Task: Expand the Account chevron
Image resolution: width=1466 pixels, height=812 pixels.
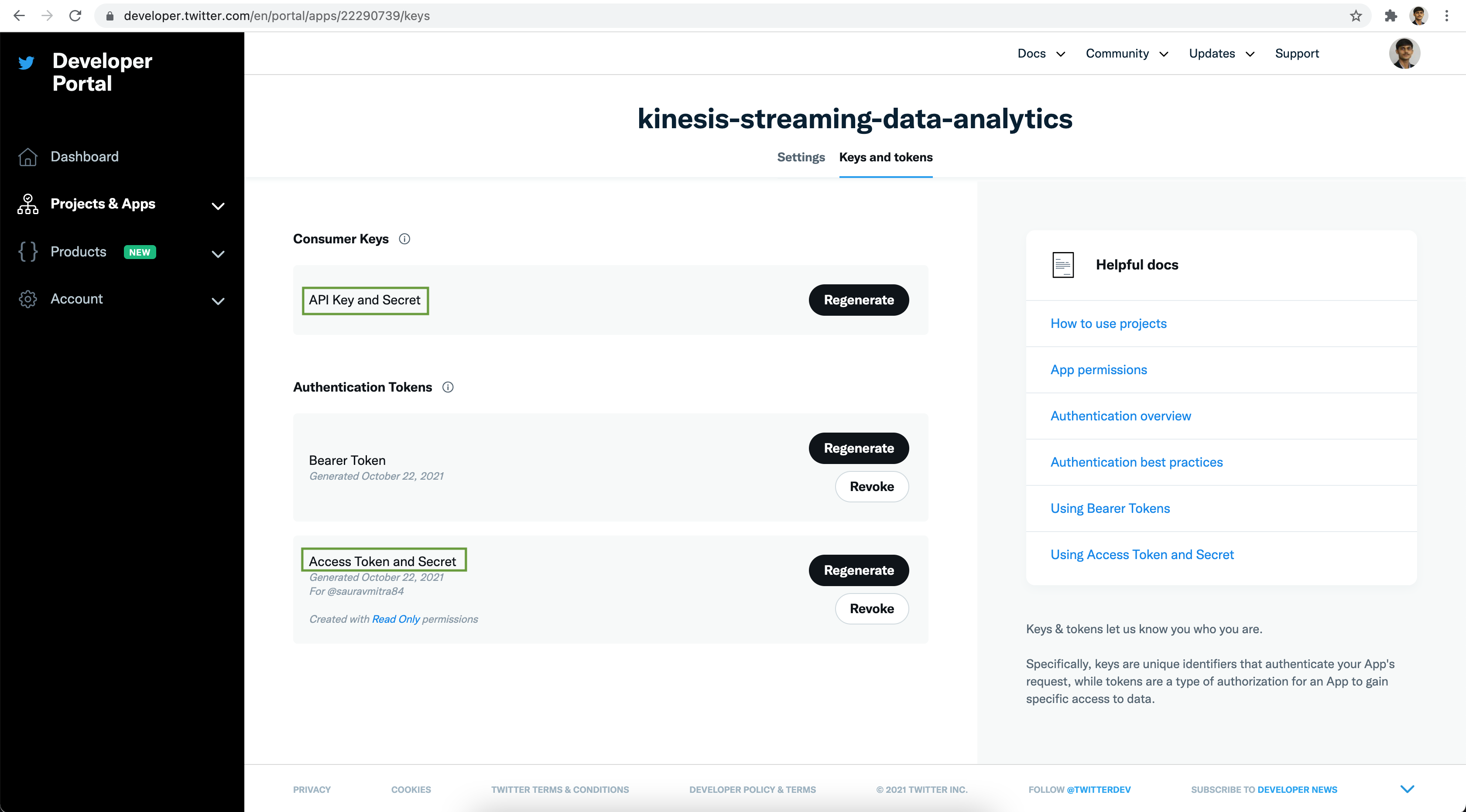Action: pos(218,301)
